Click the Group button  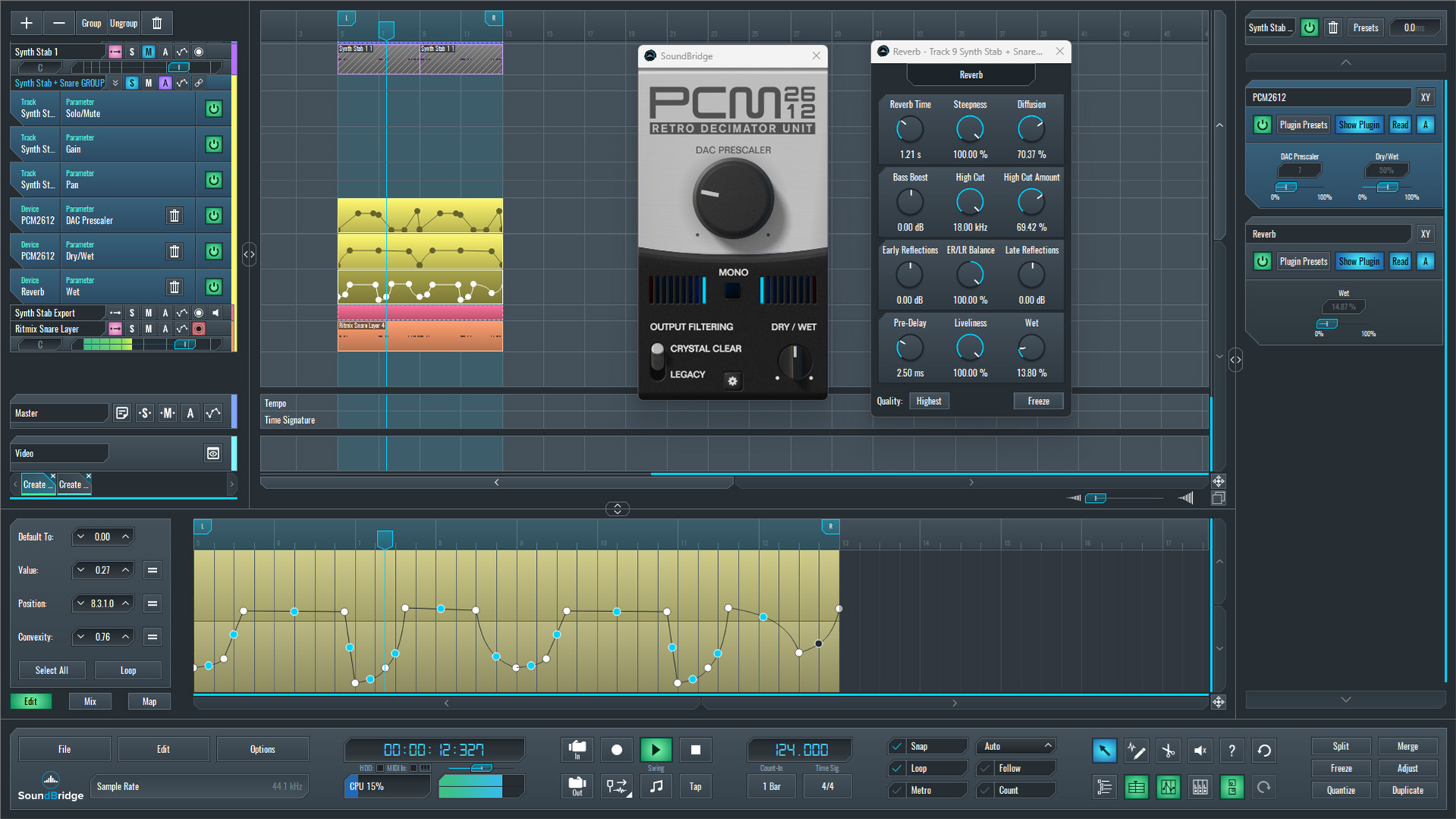pyautogui.click(x=91, y=24)
